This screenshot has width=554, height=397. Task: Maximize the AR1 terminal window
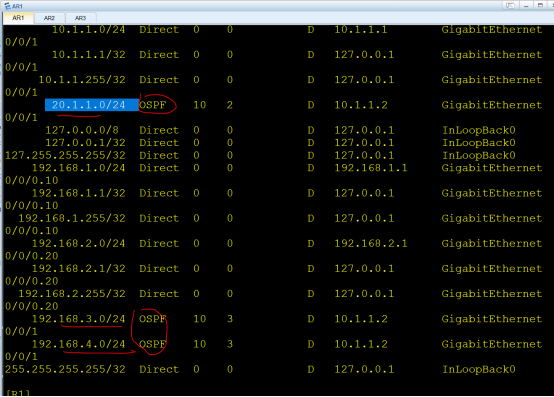coord(540,5)
